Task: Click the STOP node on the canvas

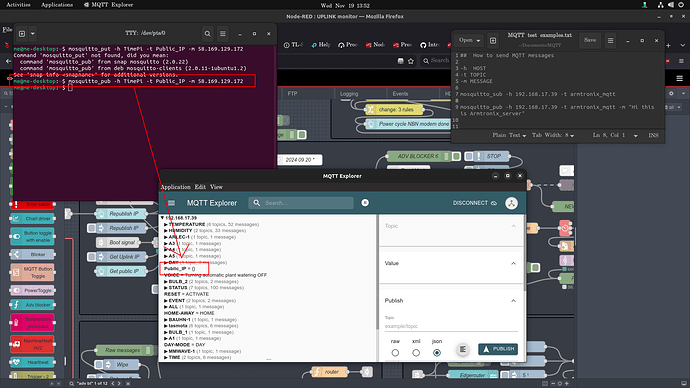Action: pyautogui.click(x=491, y=156)
